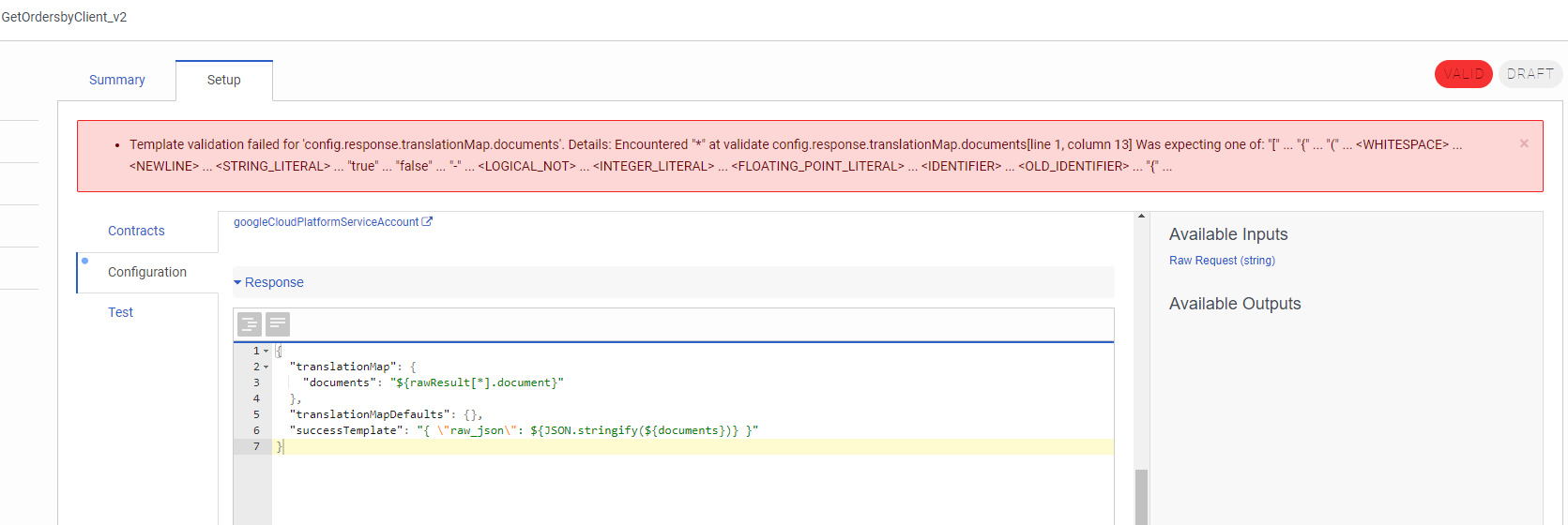Viewport: 1568px width, 525px height.
Task: Fold code at line 1 gutter arrow
Action: (x=266, y=352)
